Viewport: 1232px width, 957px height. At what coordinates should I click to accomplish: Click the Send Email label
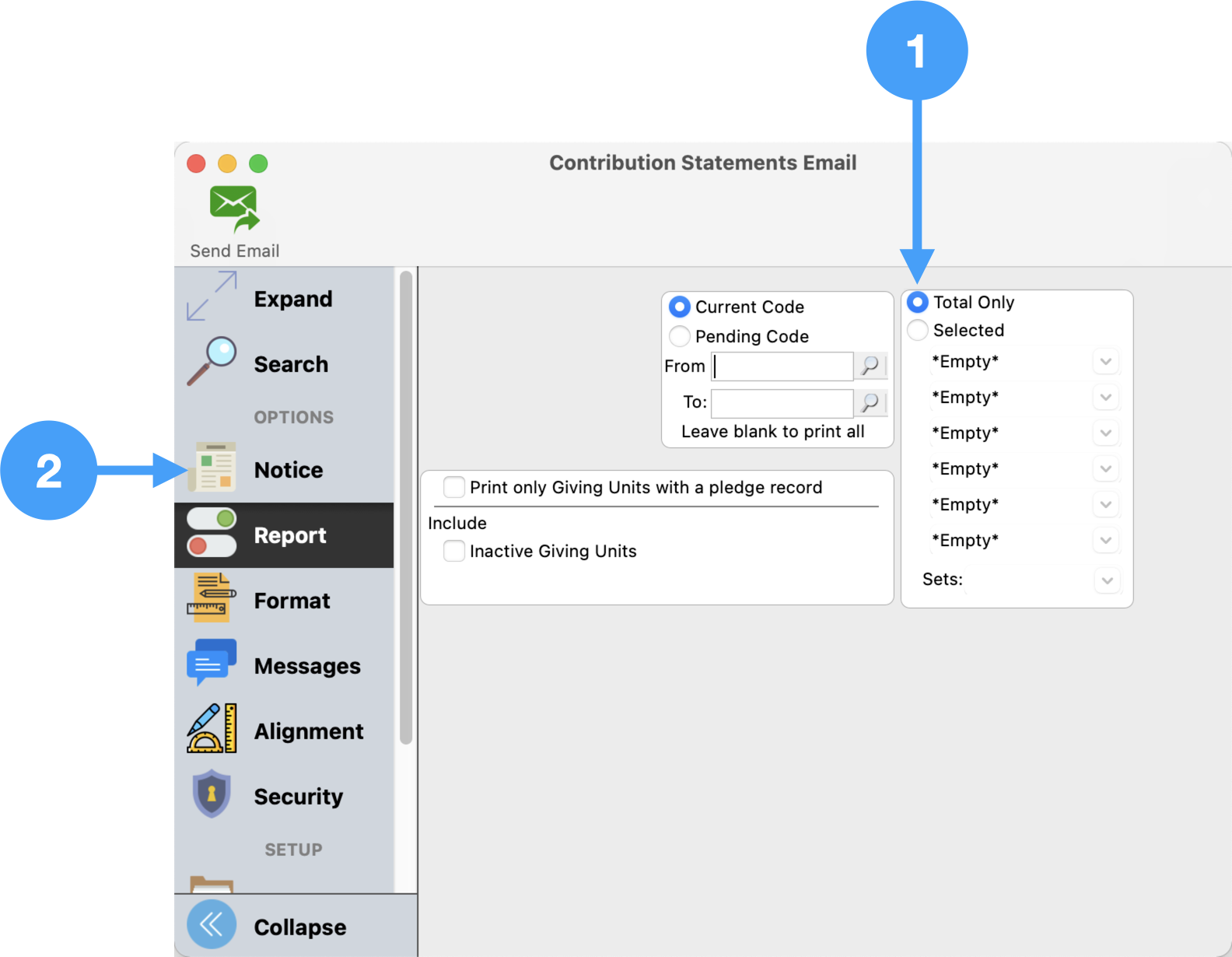pyautogui.click(x=235, y=251)
